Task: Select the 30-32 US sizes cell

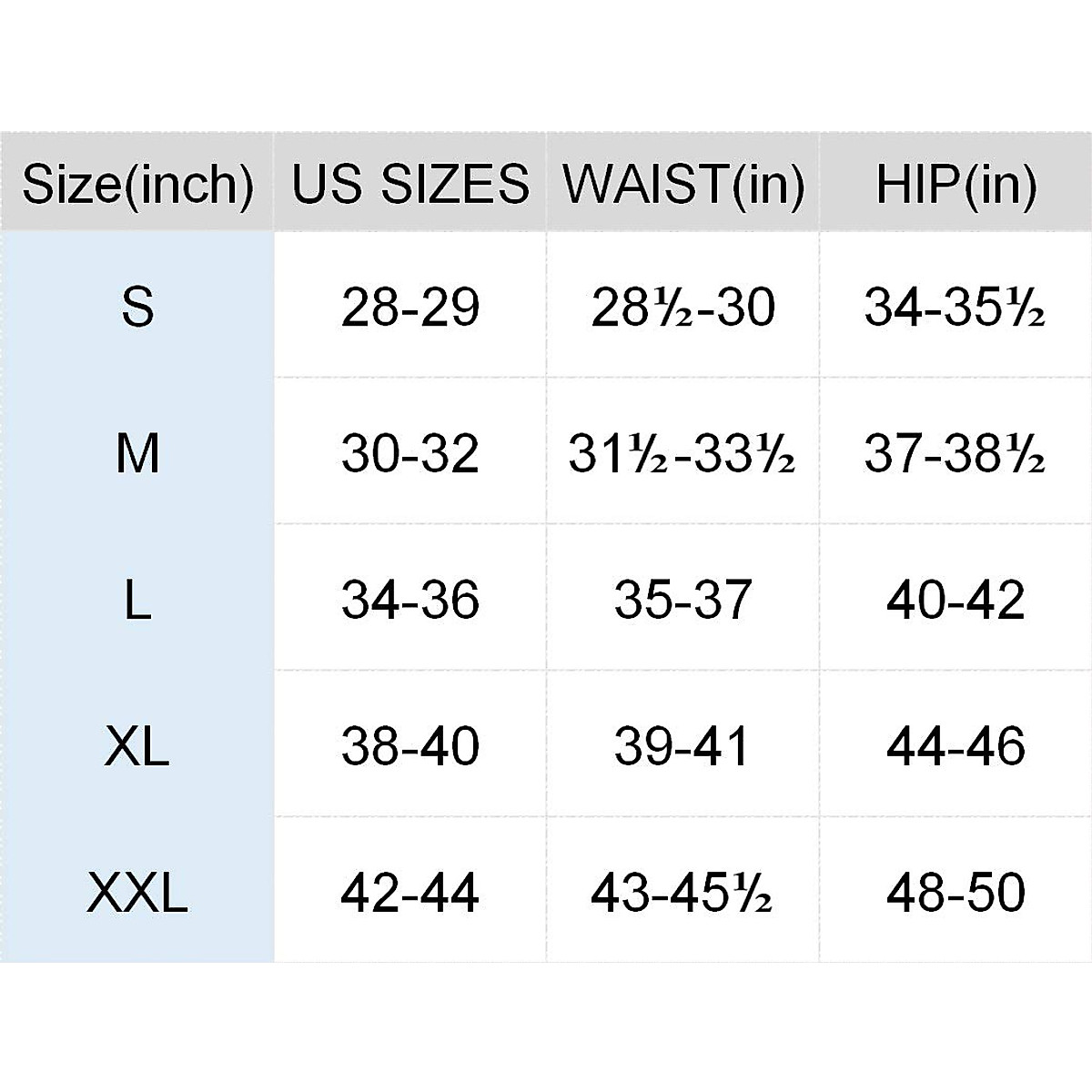Action: tap(410, 452)
